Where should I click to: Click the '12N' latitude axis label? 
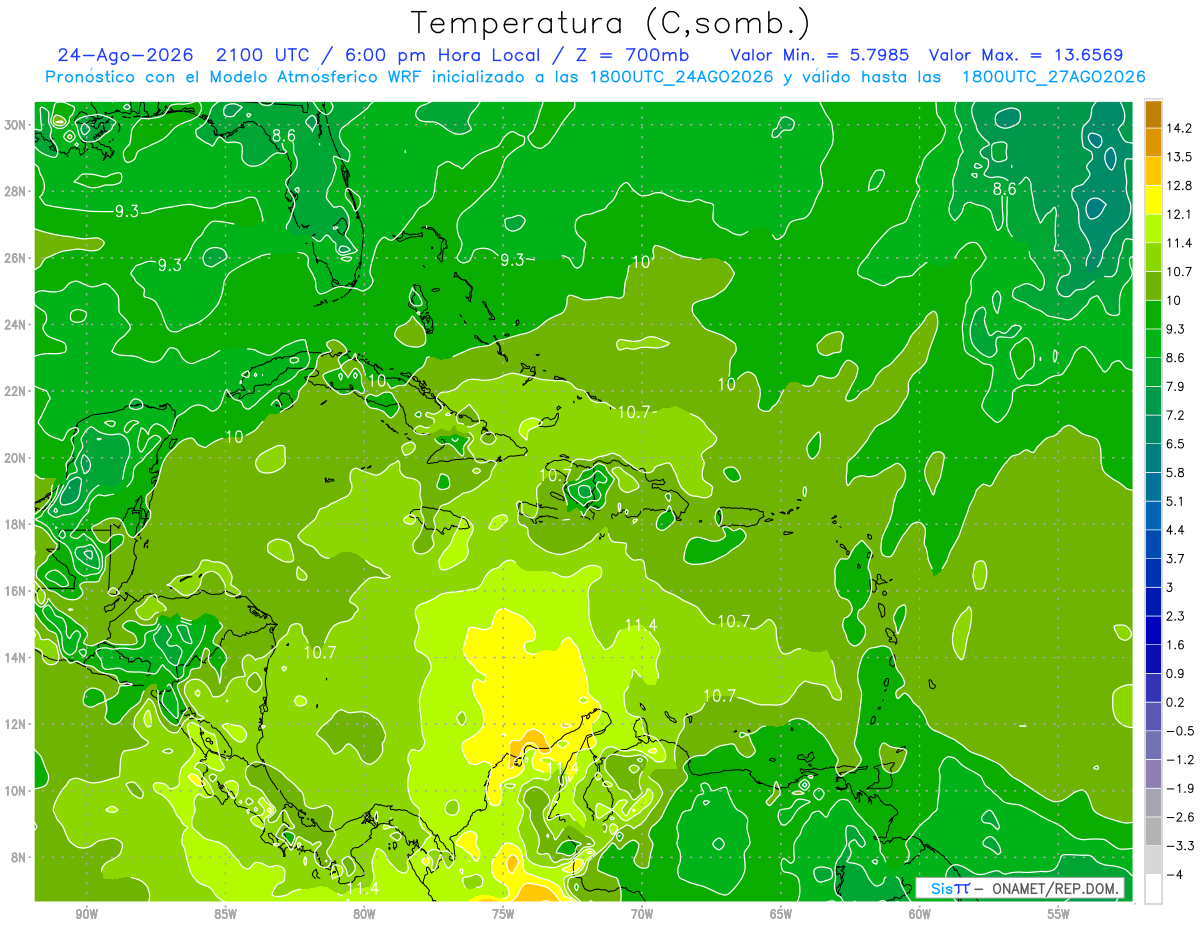click(x=17, y=724)
